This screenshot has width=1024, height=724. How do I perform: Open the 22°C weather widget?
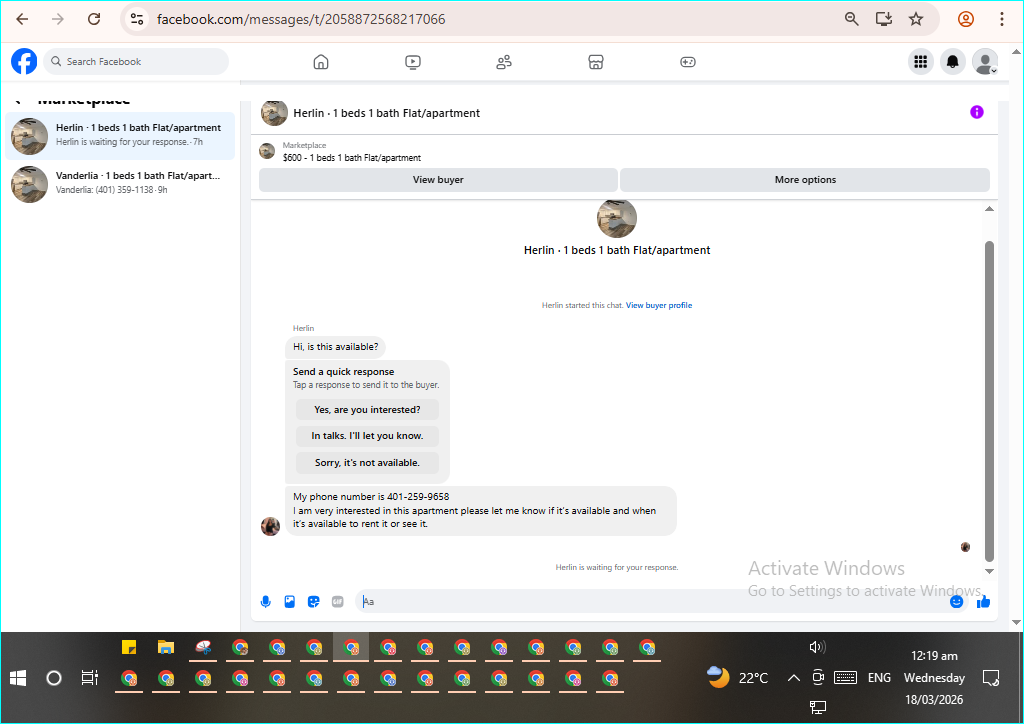[738, 678]
